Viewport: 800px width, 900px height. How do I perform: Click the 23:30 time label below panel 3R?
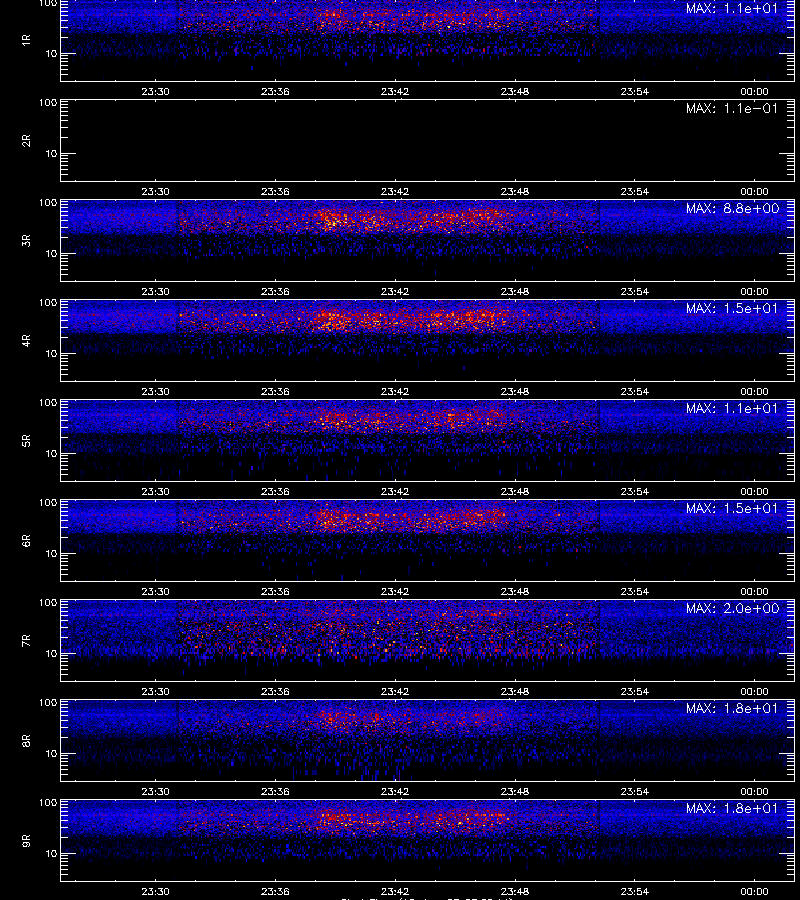click(156, 292)
